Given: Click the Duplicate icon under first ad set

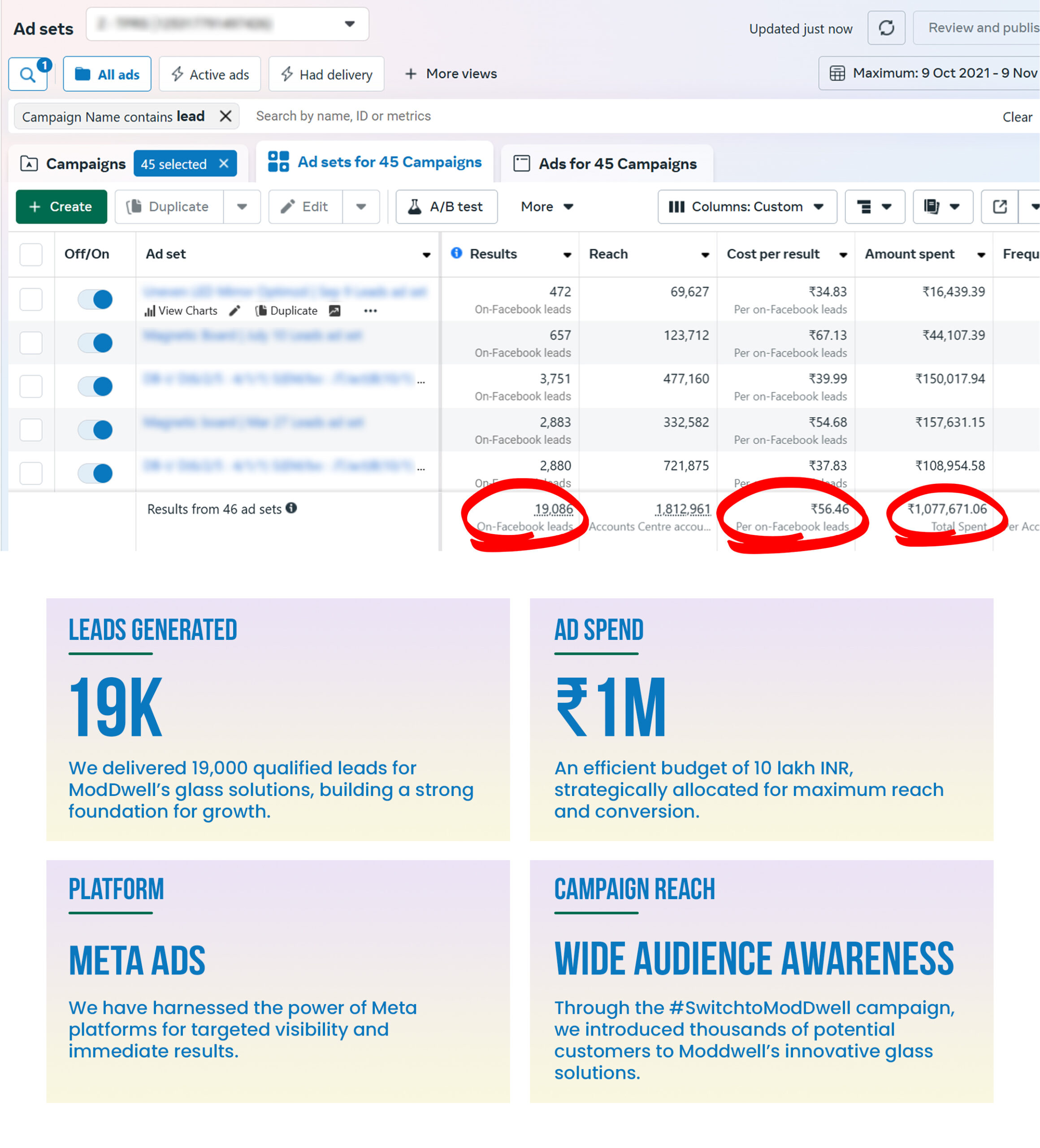Looking at the screenshot, I should (287, 311).
